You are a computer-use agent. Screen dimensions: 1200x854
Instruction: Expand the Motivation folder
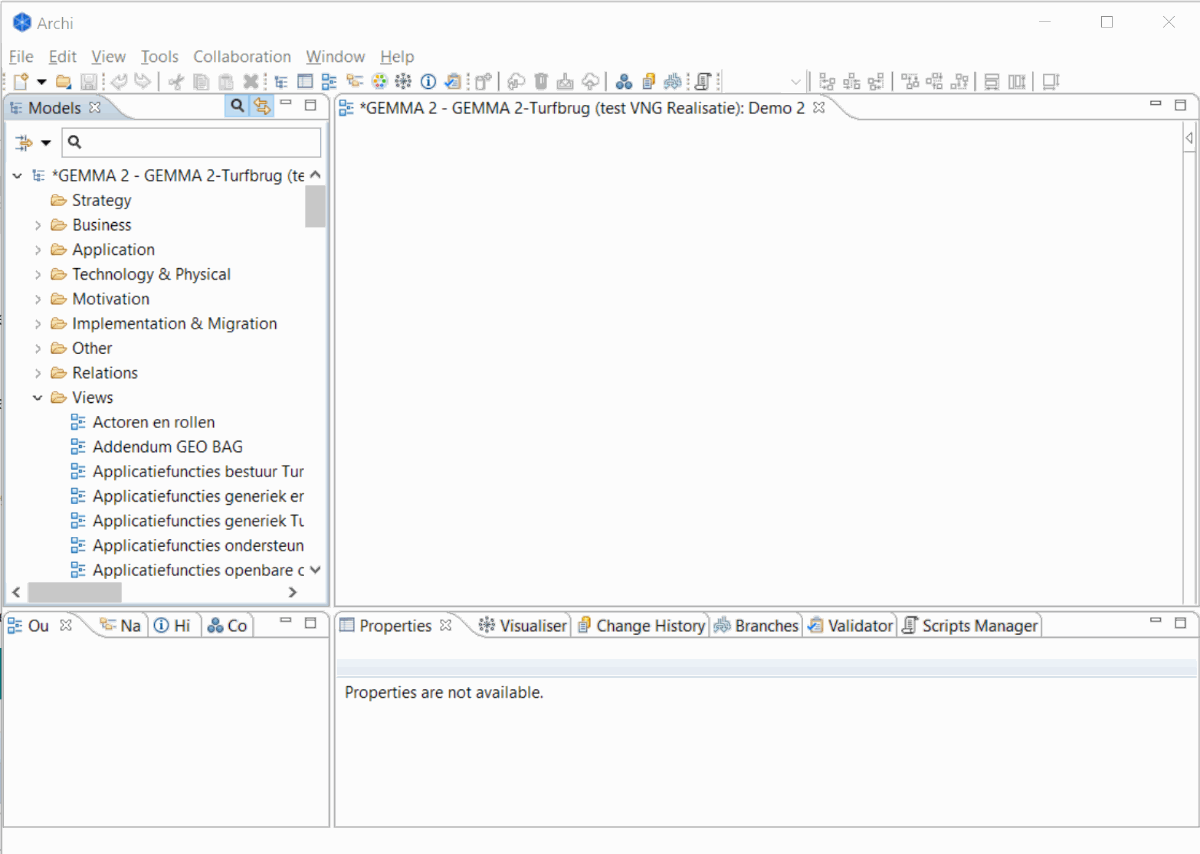[38, 299]
